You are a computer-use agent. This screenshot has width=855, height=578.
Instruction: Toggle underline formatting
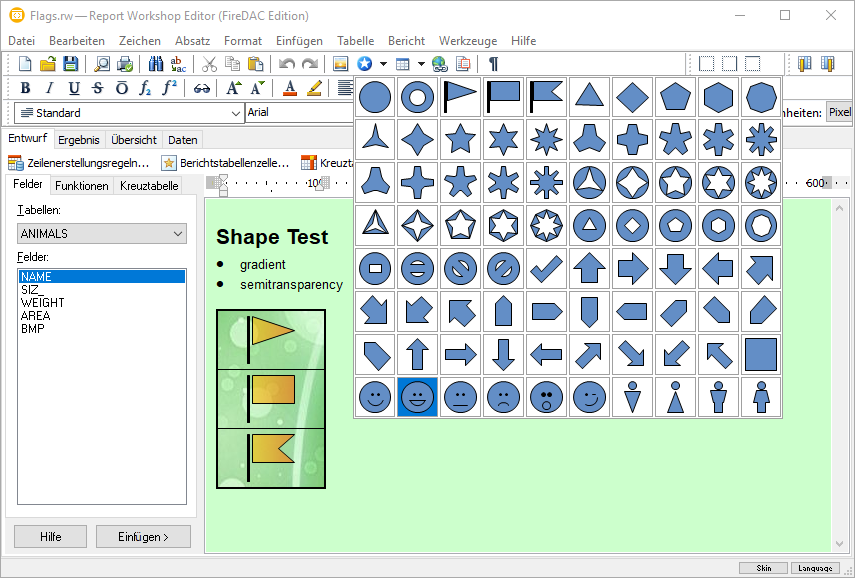click(74, 88)
